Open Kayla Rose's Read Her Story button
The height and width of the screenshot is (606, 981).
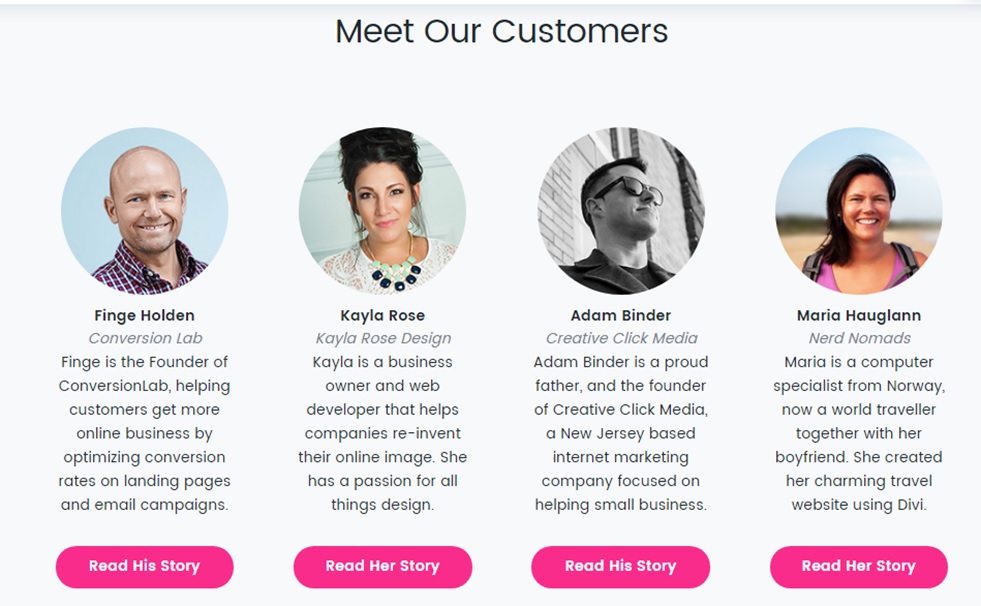point(382,567)
